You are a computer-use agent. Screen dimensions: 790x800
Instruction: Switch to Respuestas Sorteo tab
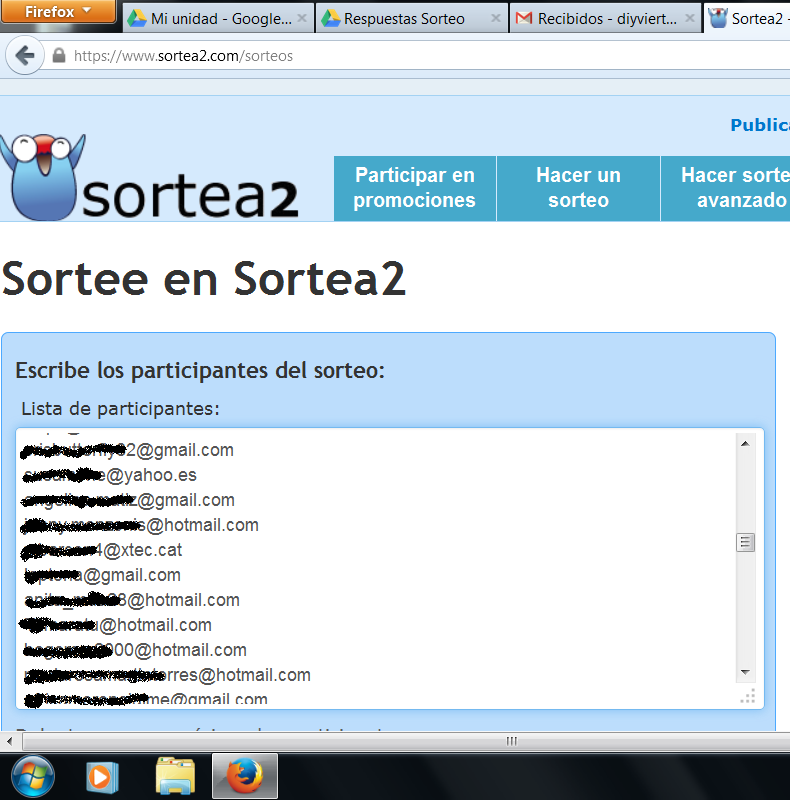412,18
